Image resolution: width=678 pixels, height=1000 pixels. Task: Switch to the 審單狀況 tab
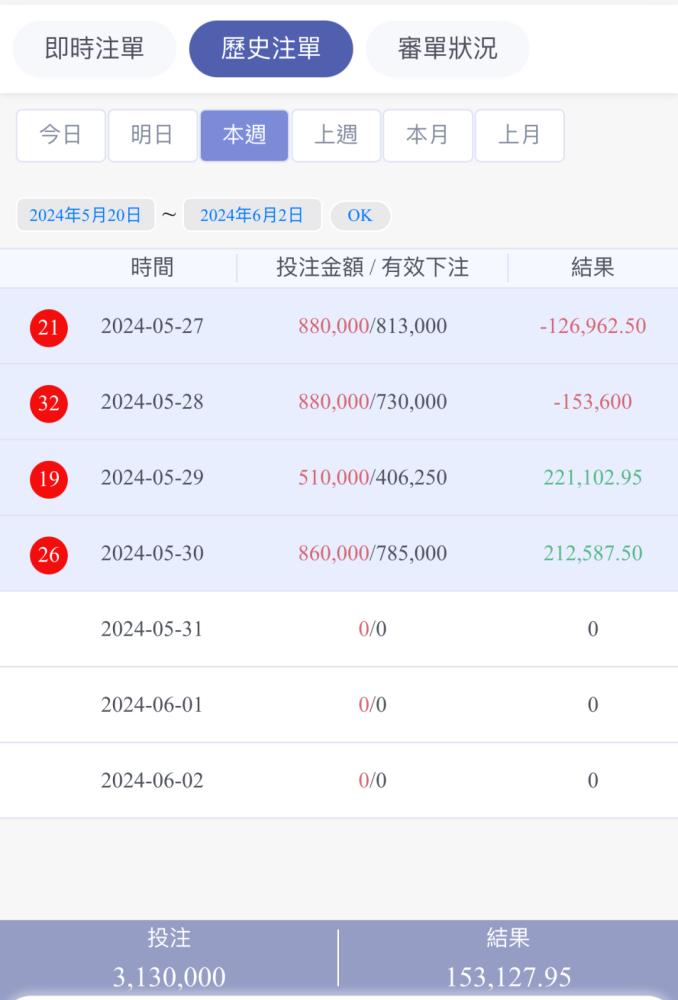tap(448, 48)
